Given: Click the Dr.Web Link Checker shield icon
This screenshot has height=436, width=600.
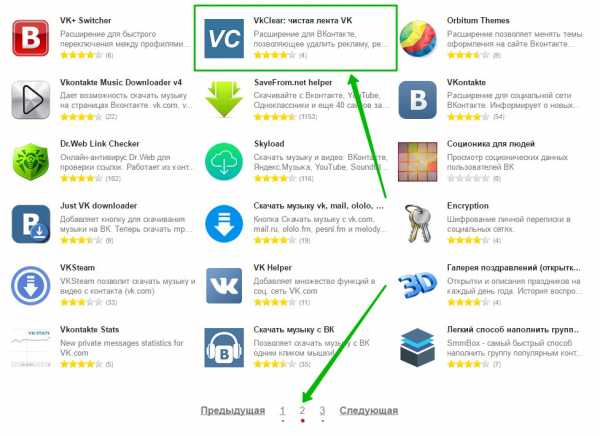Looking at the screenshot, I should click(31, 162).
